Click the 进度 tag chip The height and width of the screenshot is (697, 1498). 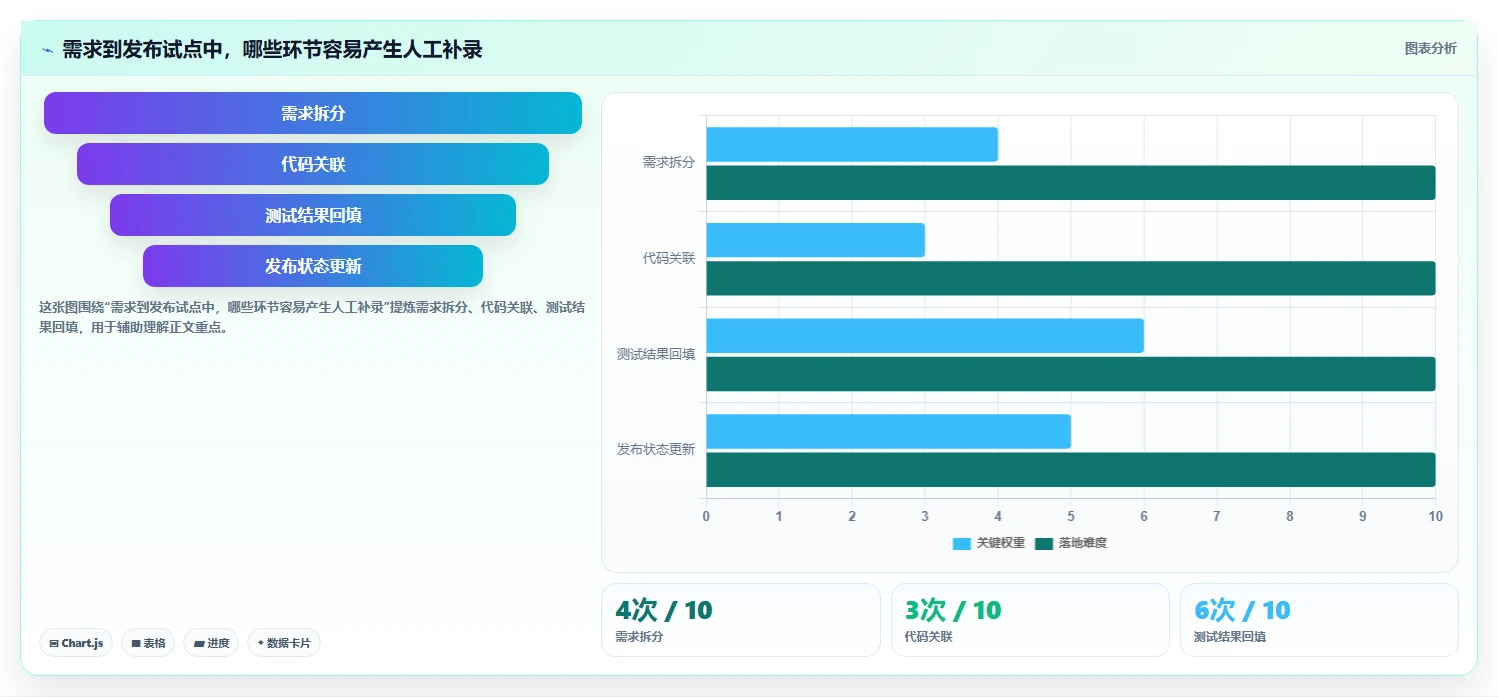[211, 643]
